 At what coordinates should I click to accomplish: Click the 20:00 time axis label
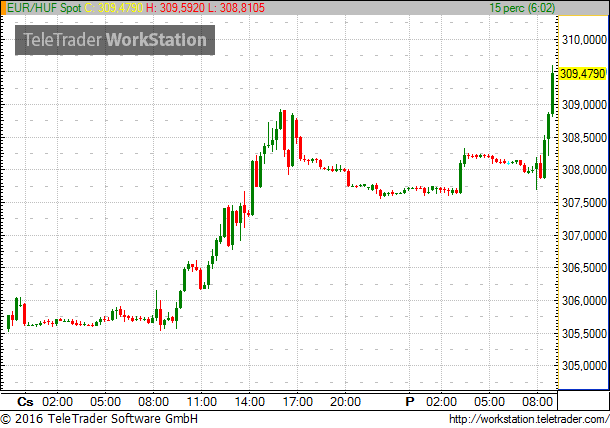(345, 402)
